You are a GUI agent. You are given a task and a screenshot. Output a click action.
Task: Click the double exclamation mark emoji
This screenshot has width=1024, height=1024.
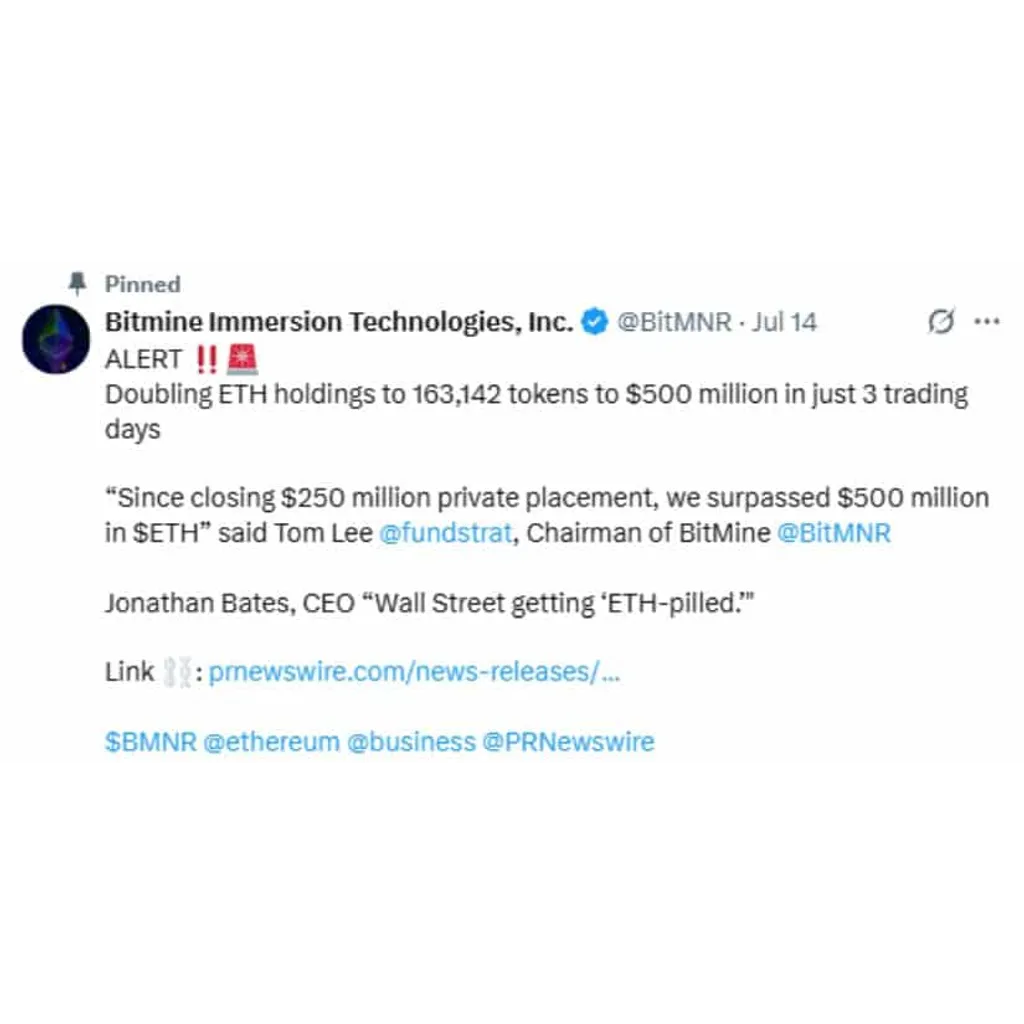pos(206,359)
